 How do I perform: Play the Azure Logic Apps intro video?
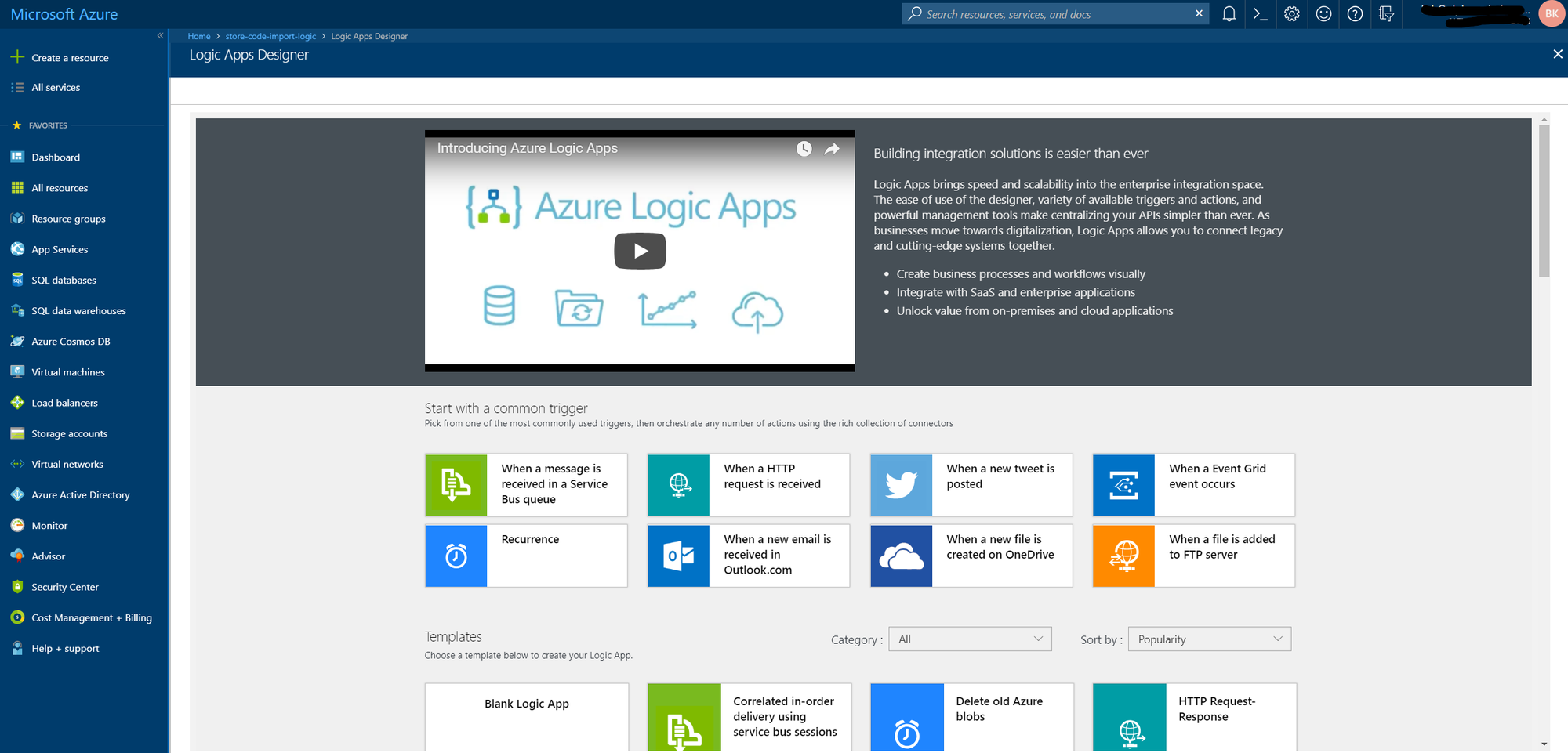tap(640, 251)
